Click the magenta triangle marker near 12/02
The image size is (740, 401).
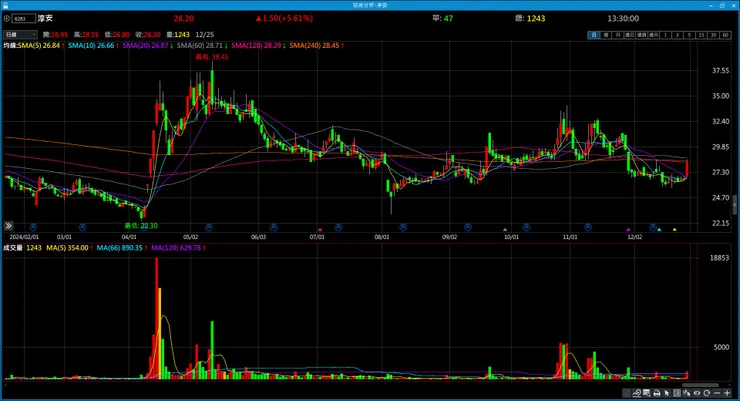click(628, 230)
